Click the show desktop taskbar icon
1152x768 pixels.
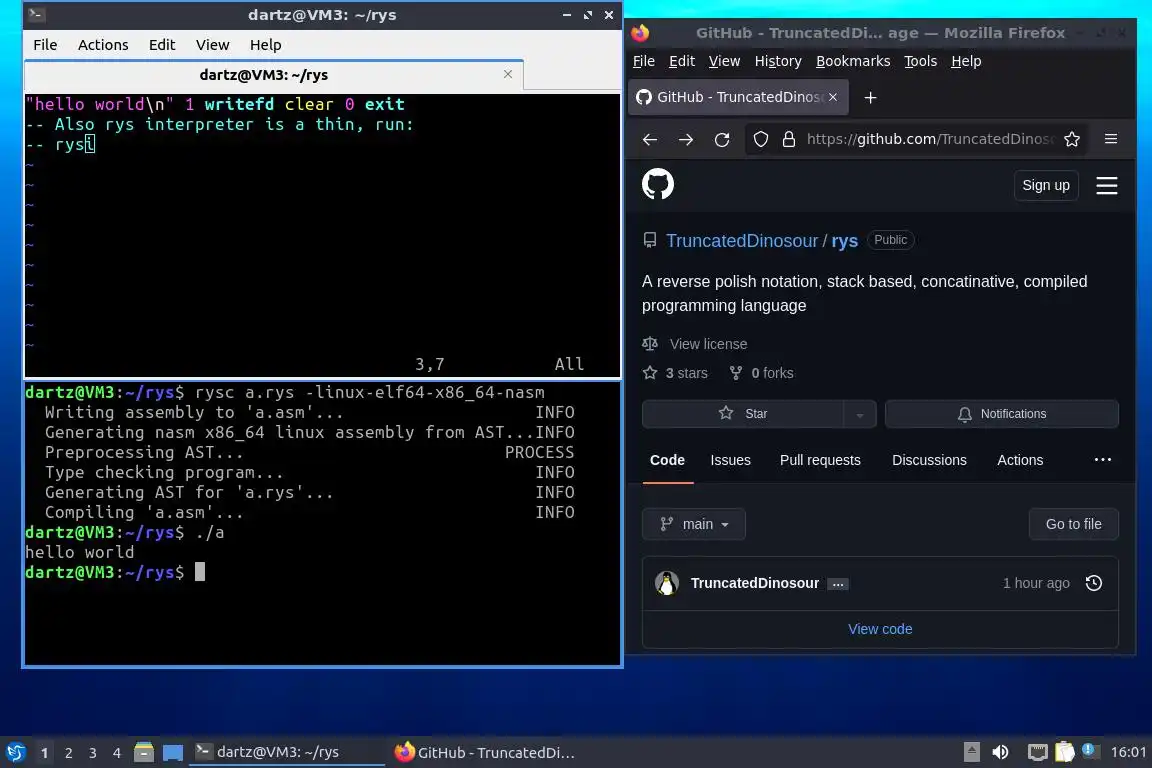[x=173, y=752]
